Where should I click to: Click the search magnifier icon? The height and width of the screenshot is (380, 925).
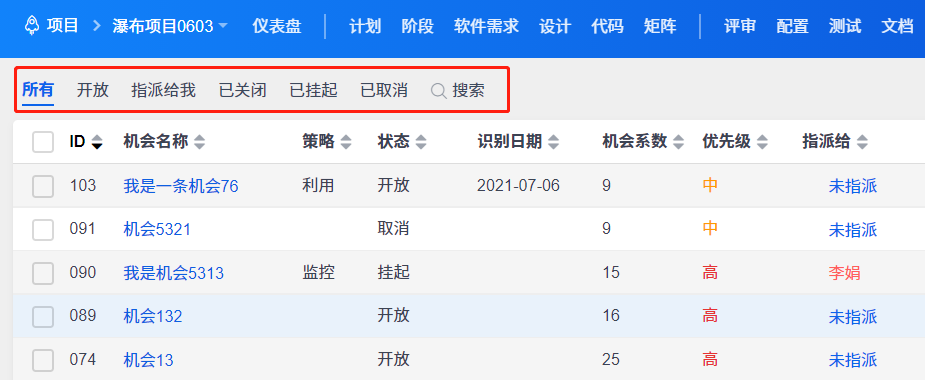click(x=438, y=91)
